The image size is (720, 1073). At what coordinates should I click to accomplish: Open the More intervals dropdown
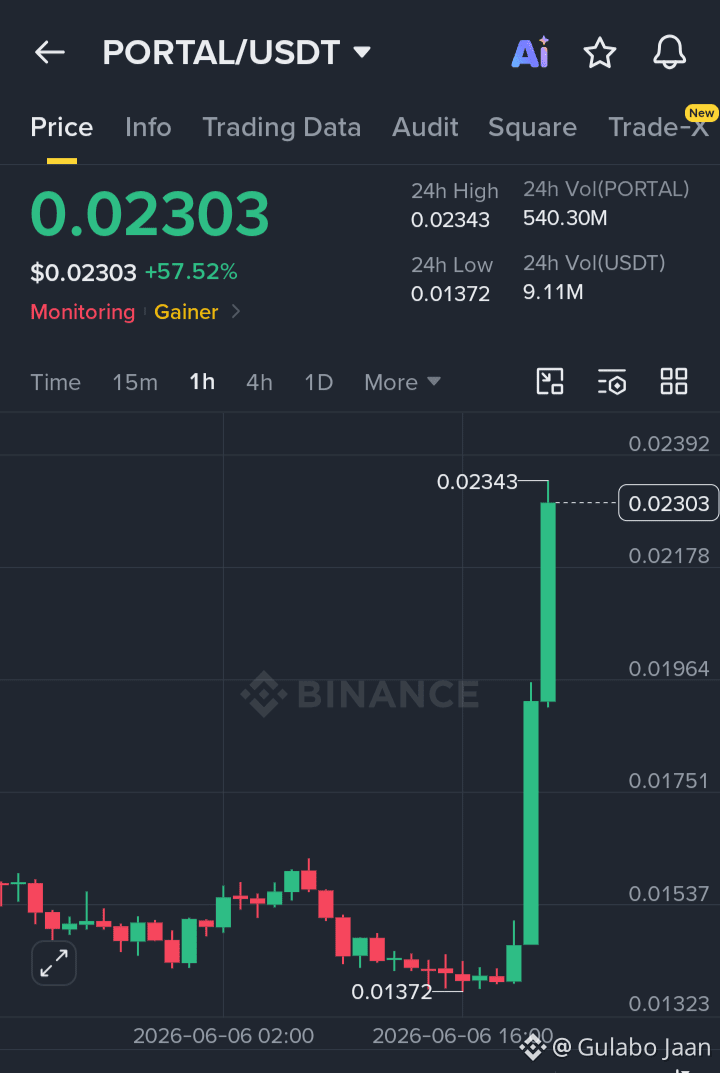tap(402, 382)
